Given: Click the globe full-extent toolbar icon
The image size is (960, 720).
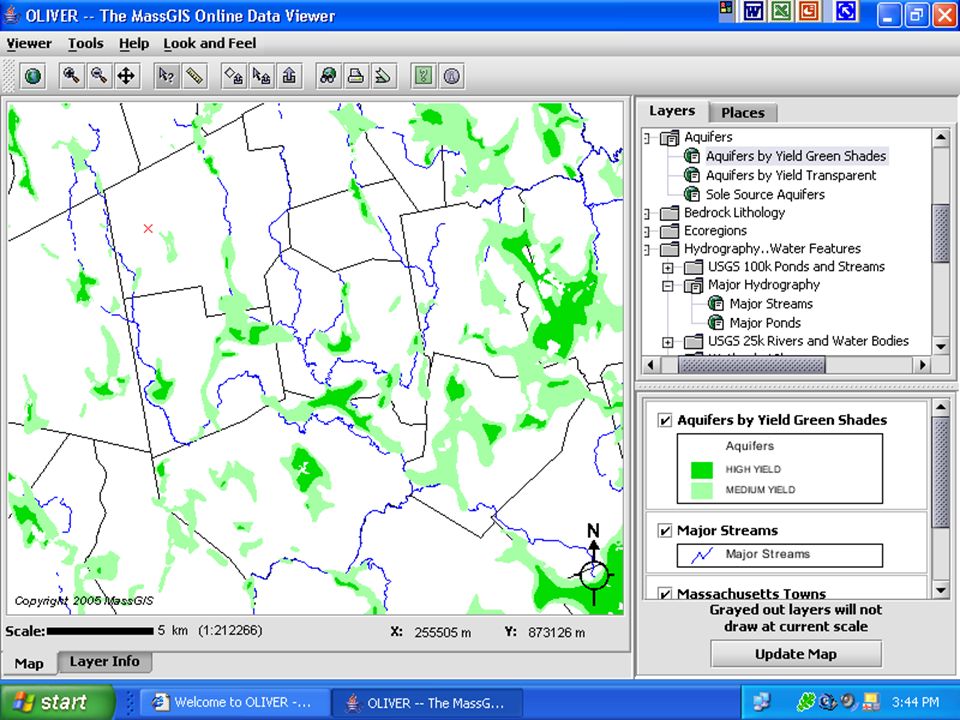Looking at the screenshot, I should pyautogui.click(x=33, y=76).
